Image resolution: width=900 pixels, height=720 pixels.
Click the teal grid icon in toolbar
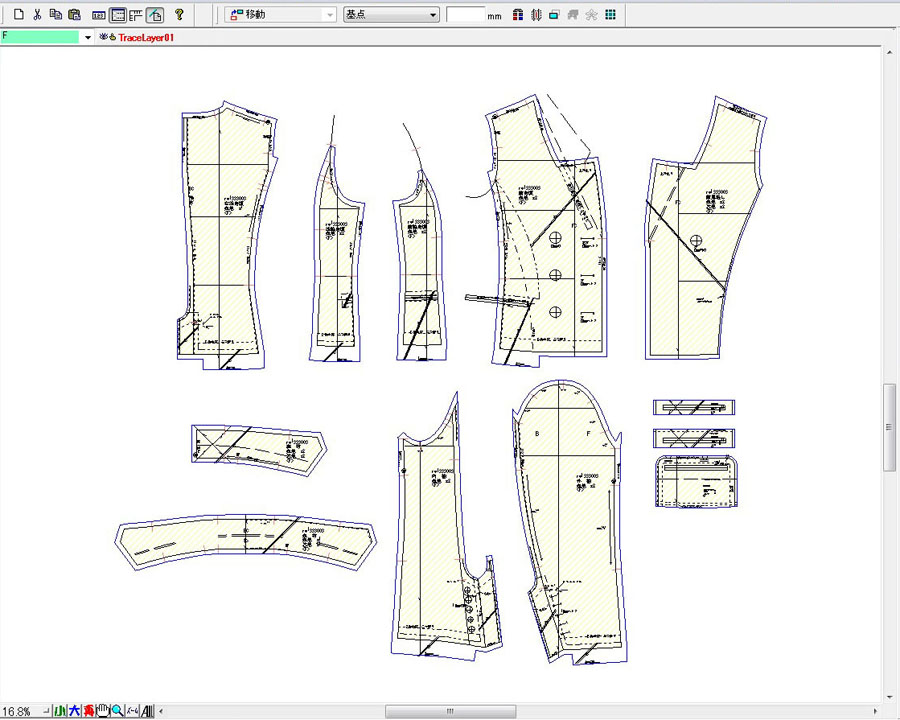click(610, 15)
